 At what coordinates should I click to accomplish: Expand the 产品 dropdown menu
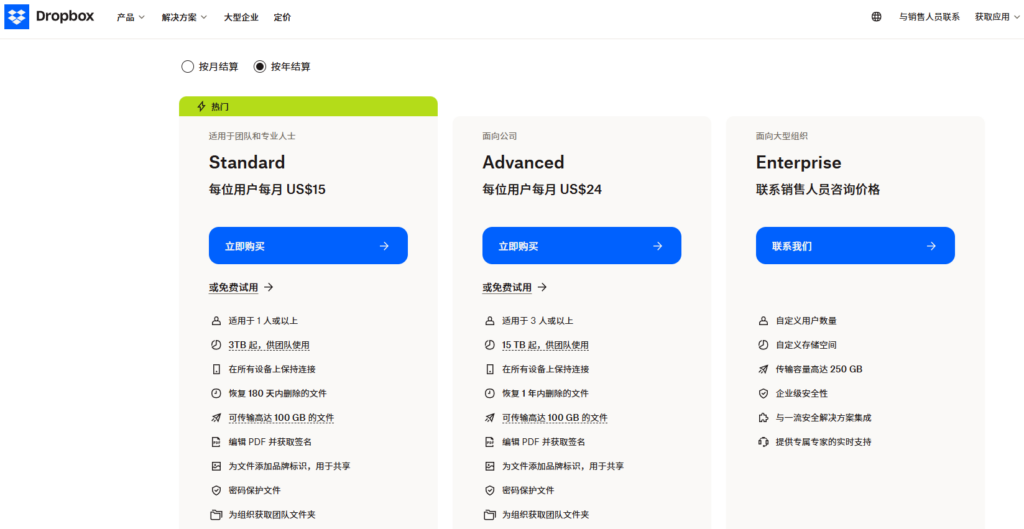coord(131,18)
